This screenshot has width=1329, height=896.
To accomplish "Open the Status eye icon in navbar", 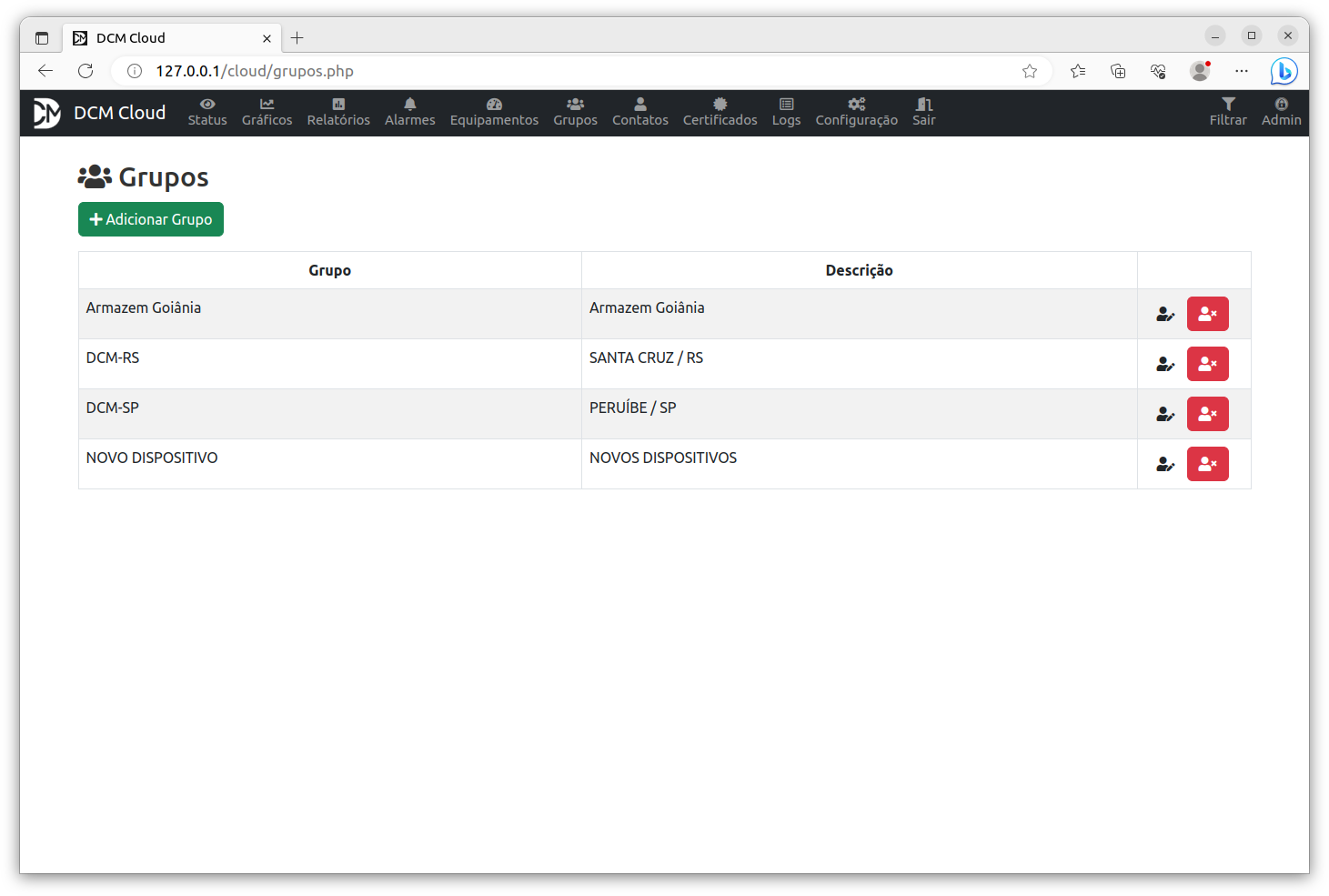I will (206, 111).
